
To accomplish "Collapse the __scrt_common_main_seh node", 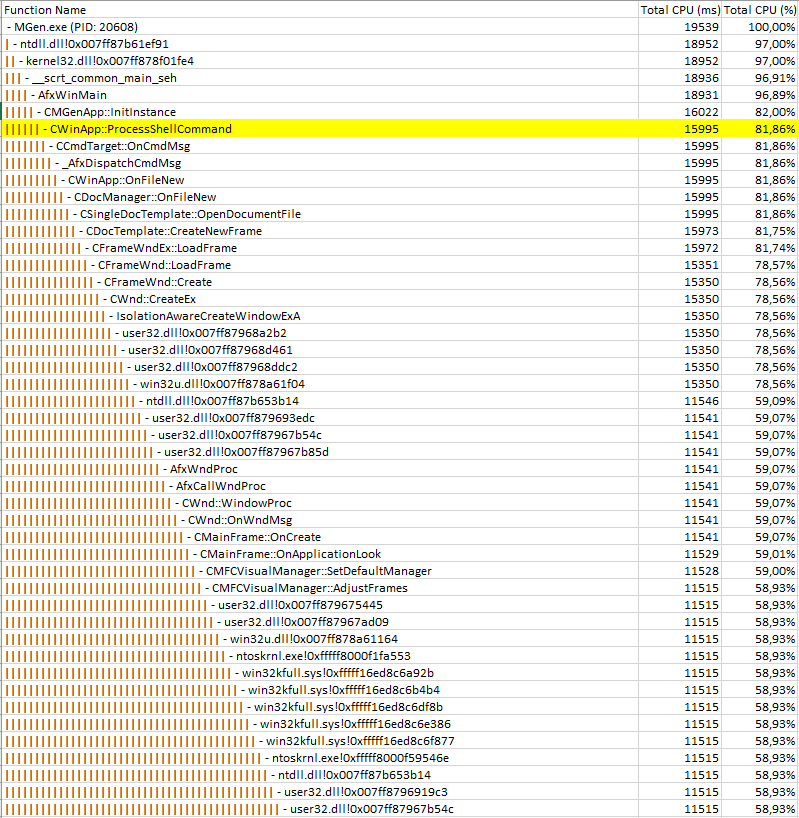I will point(27,78).
